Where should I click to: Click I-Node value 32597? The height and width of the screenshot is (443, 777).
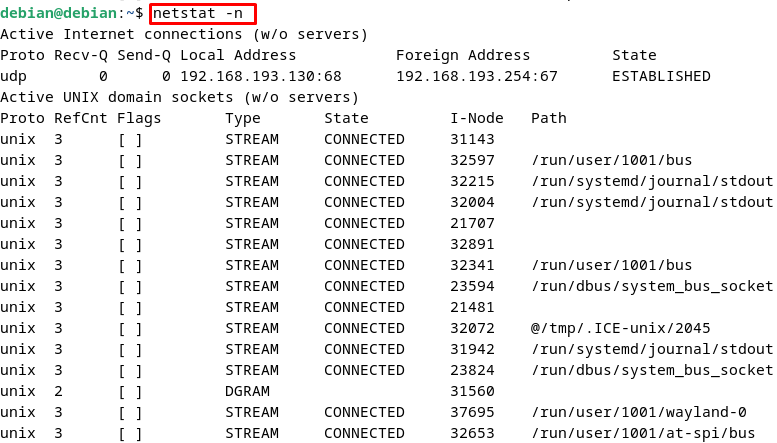point(472,160)
